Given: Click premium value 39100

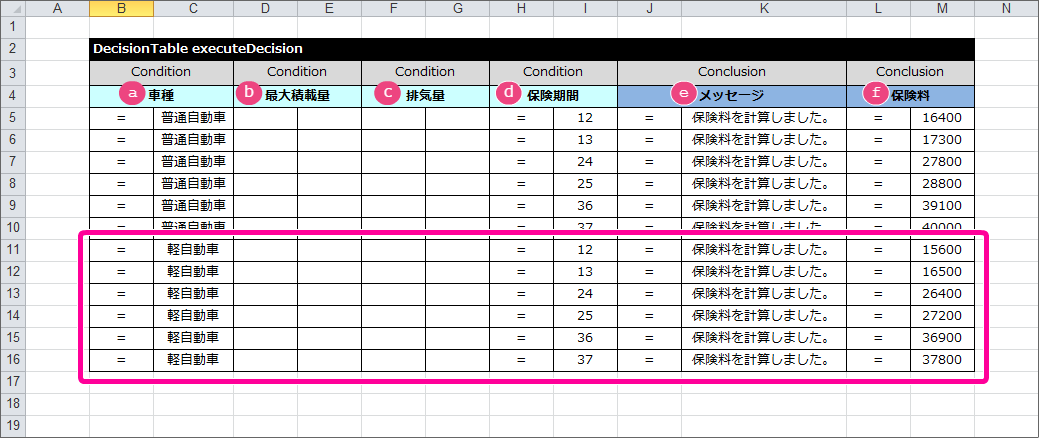Looking at the screenshot, I should pos(942,205).
